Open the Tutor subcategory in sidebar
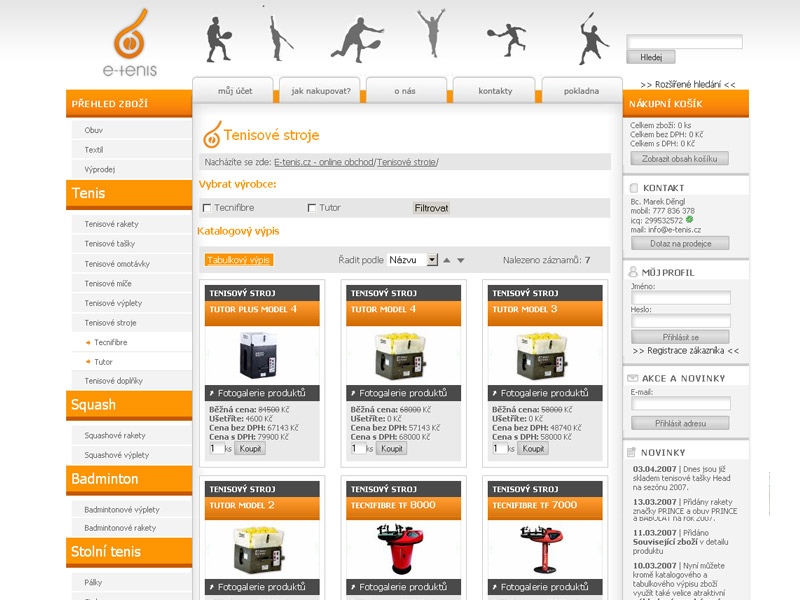 pyautogui.click(x=103, y=362)
